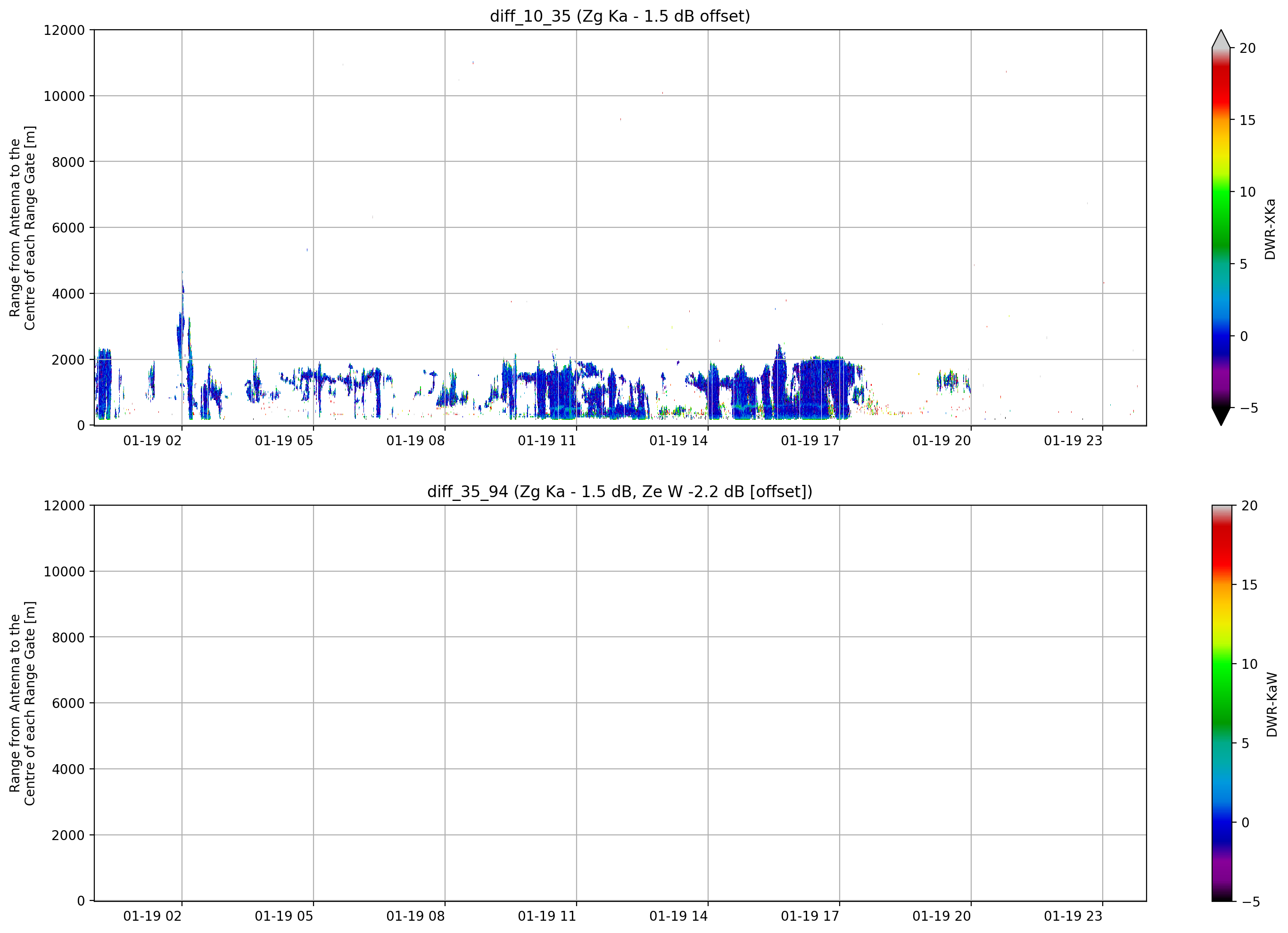Click tick label '01-19 11' under diff_35_94 plot
Image resolution: width=1288 pixels, height=933 pixels.
(547, 916)
